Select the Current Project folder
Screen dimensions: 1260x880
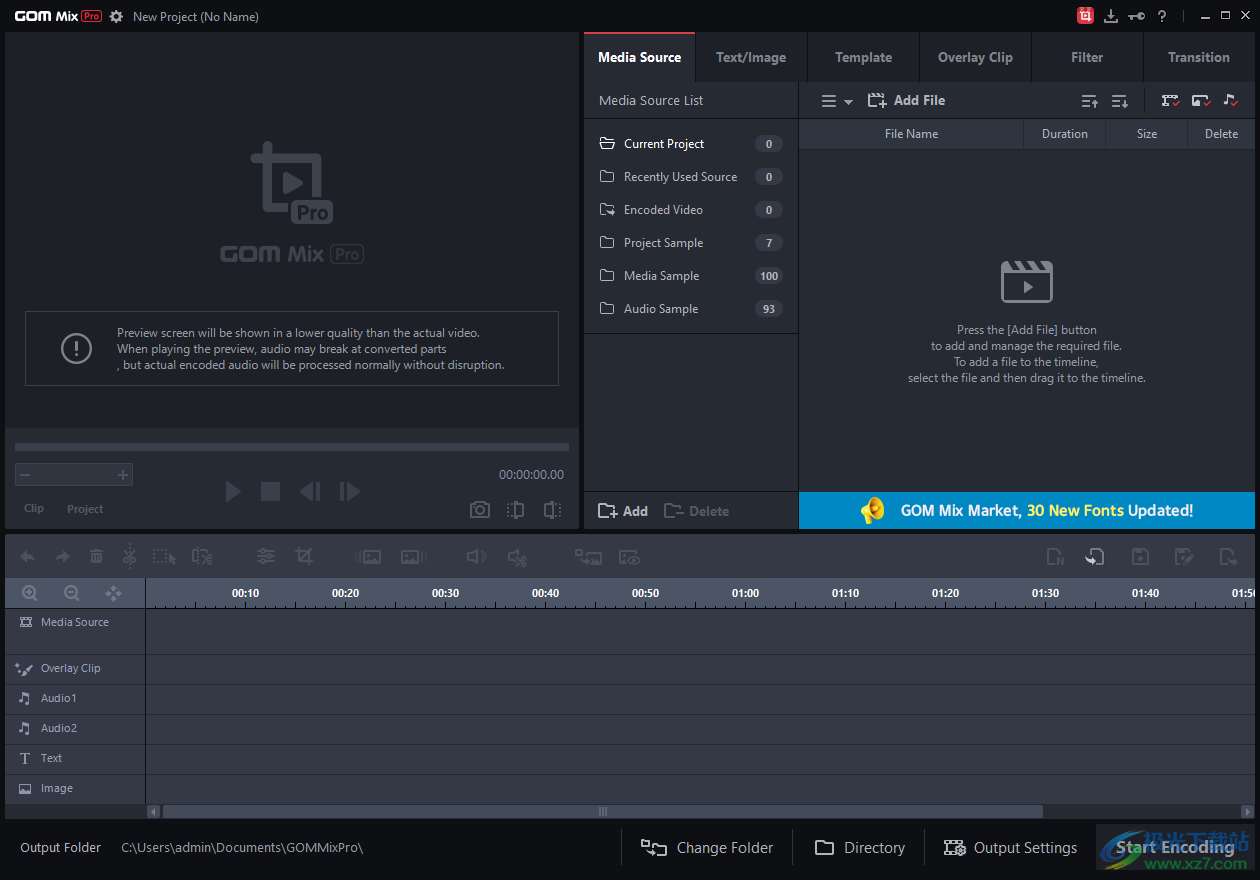click(x=691, y=144)
